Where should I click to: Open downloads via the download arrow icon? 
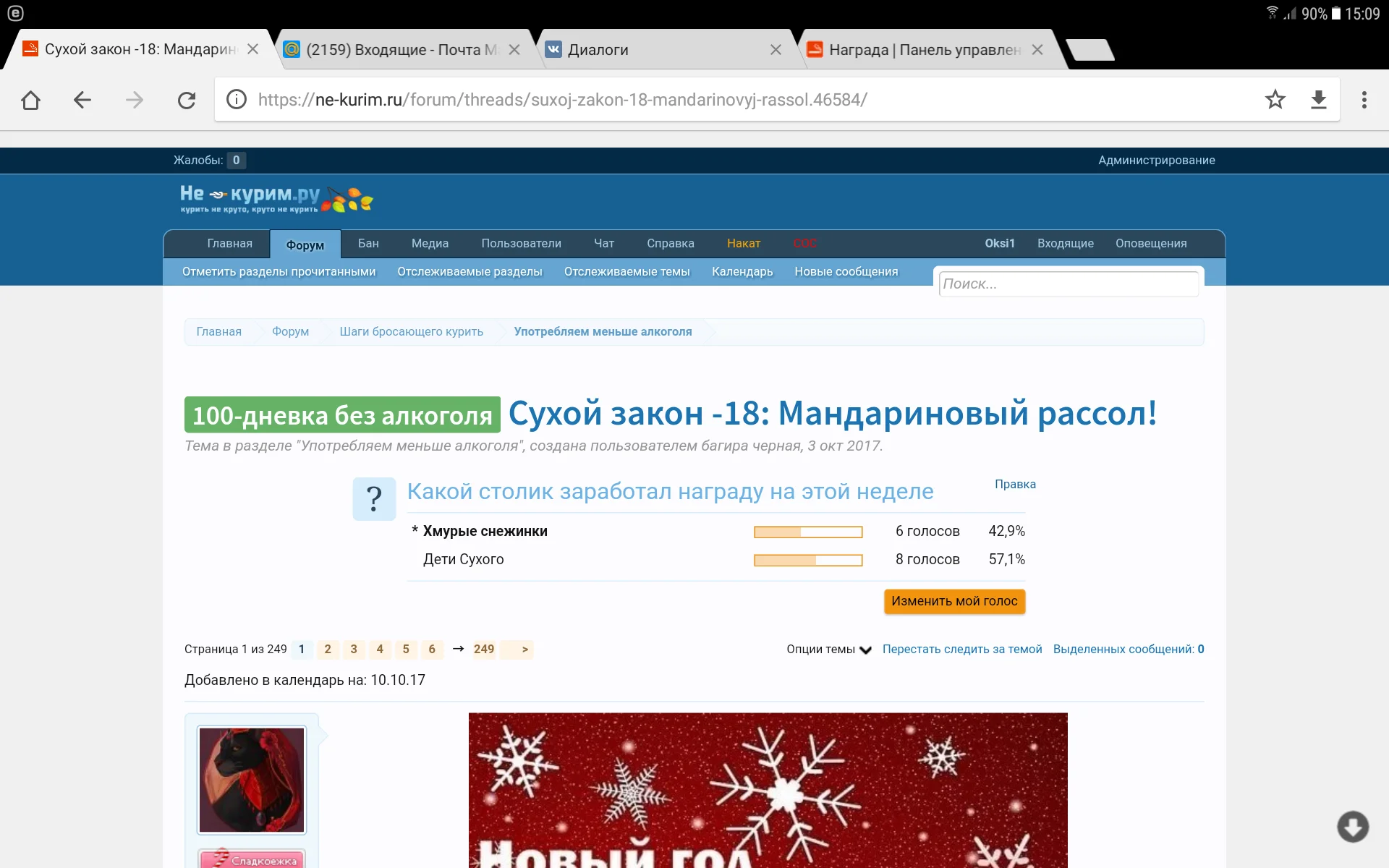[1319, 100]
